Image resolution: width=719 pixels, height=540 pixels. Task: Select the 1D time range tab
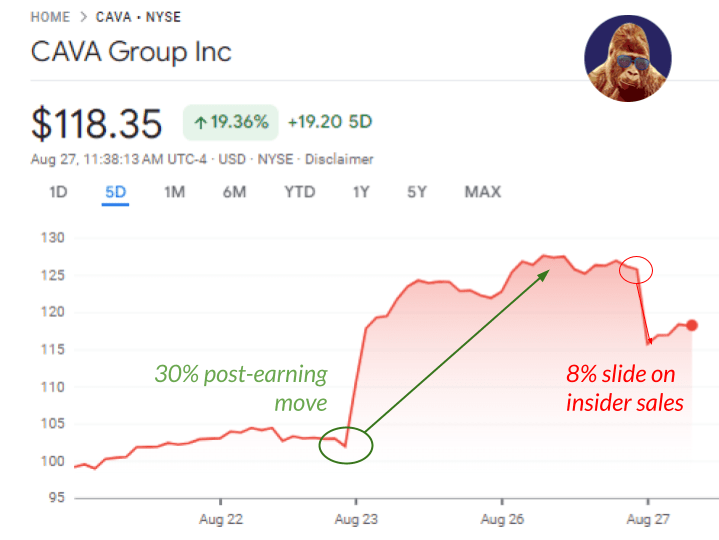click(58, 192)
